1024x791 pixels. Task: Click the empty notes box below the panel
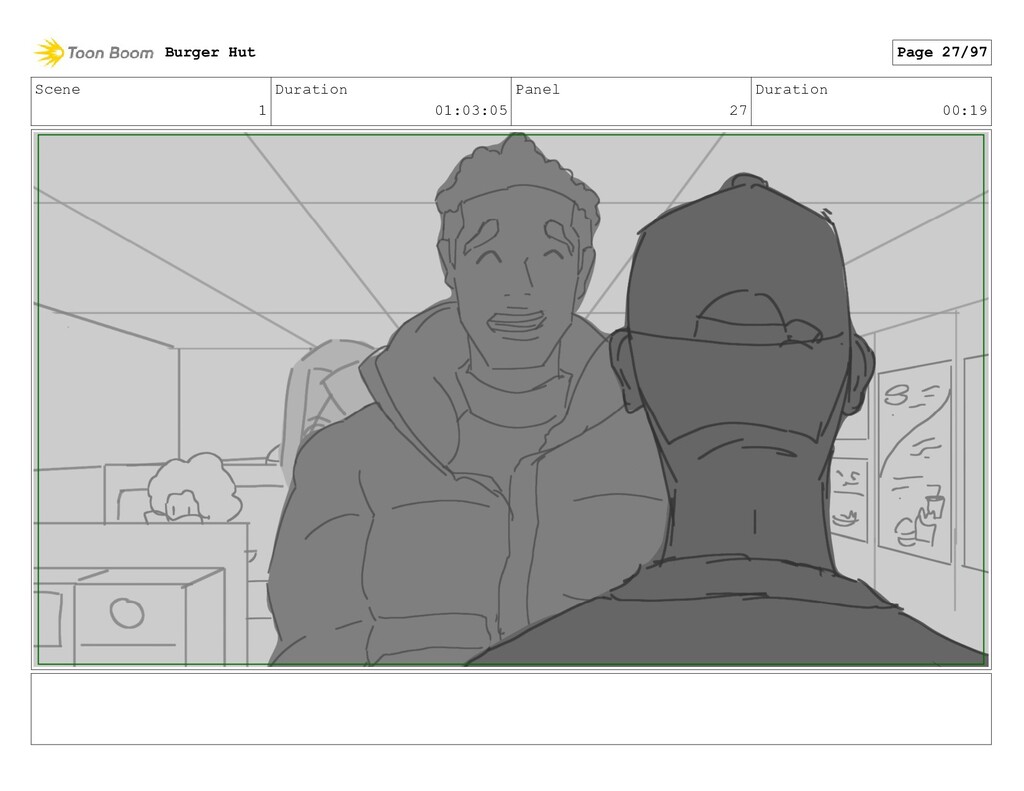511,709
